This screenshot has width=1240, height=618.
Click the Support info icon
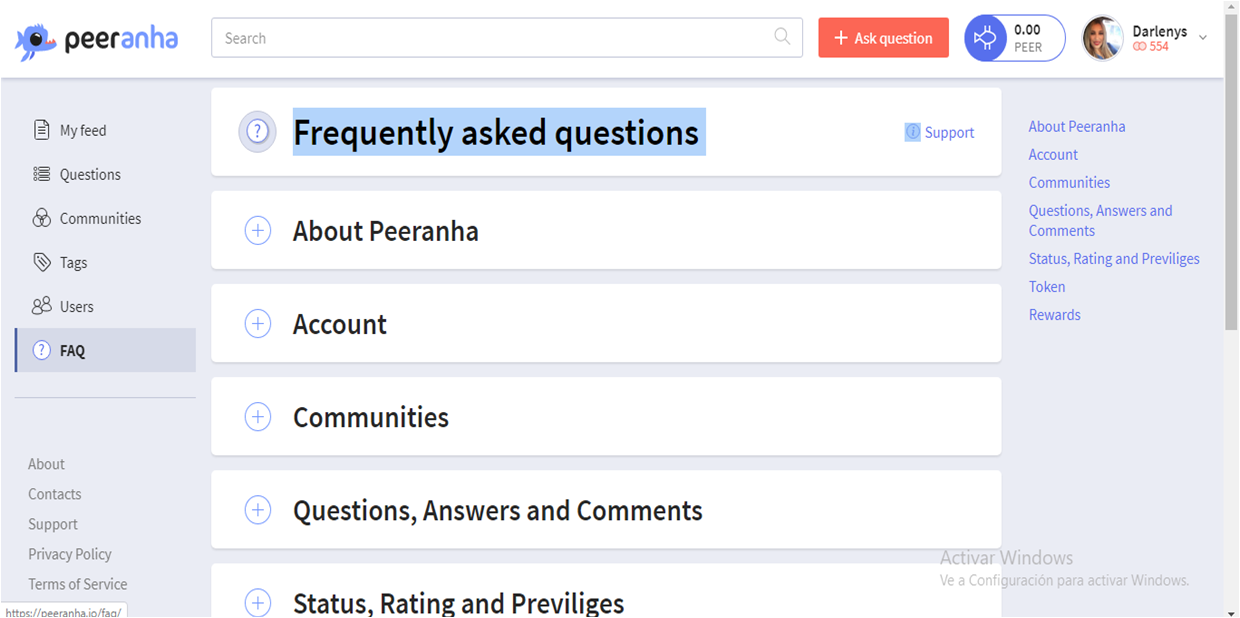pos(912,132)
